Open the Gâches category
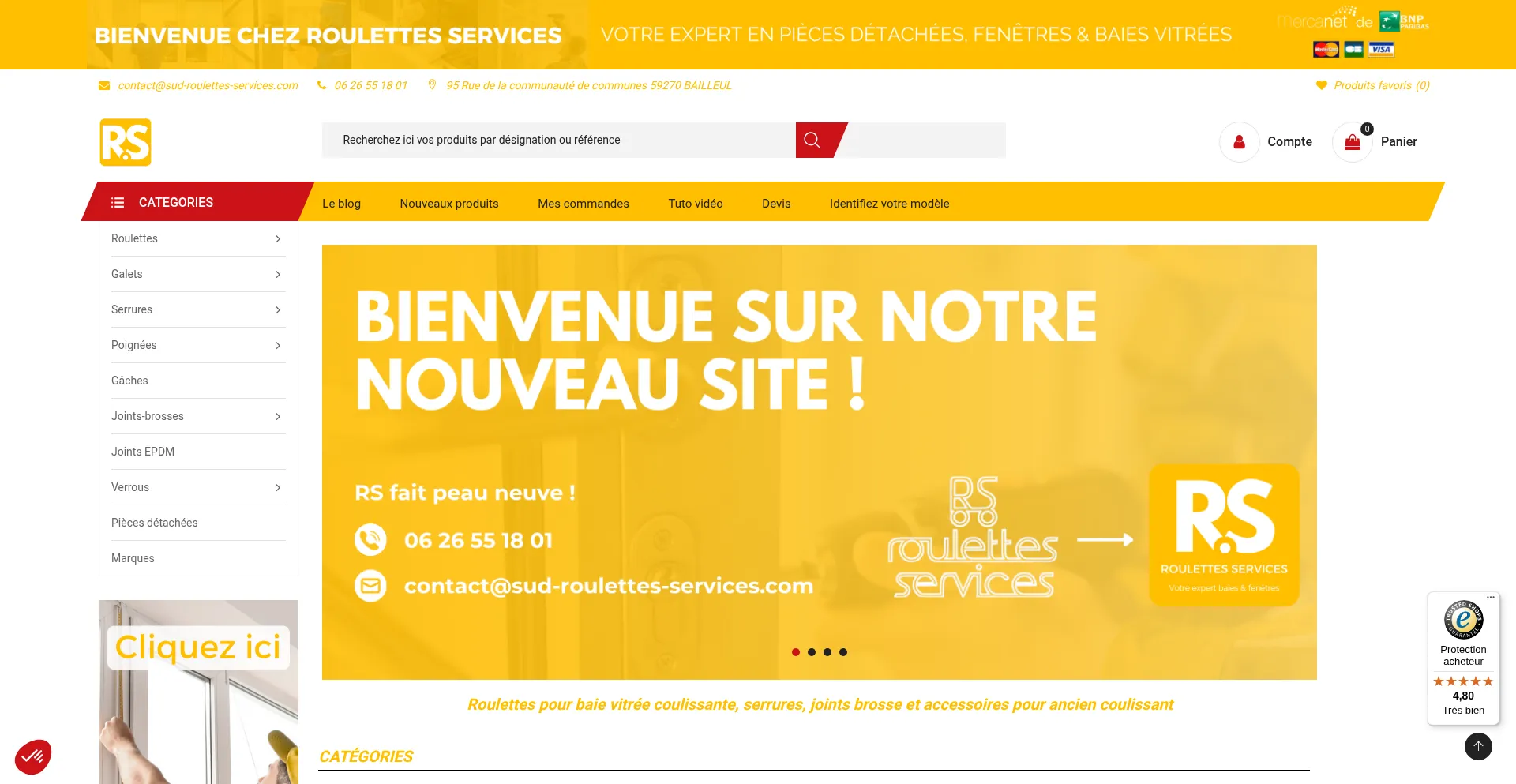The image size is (1516, 784). pos(129,381)
